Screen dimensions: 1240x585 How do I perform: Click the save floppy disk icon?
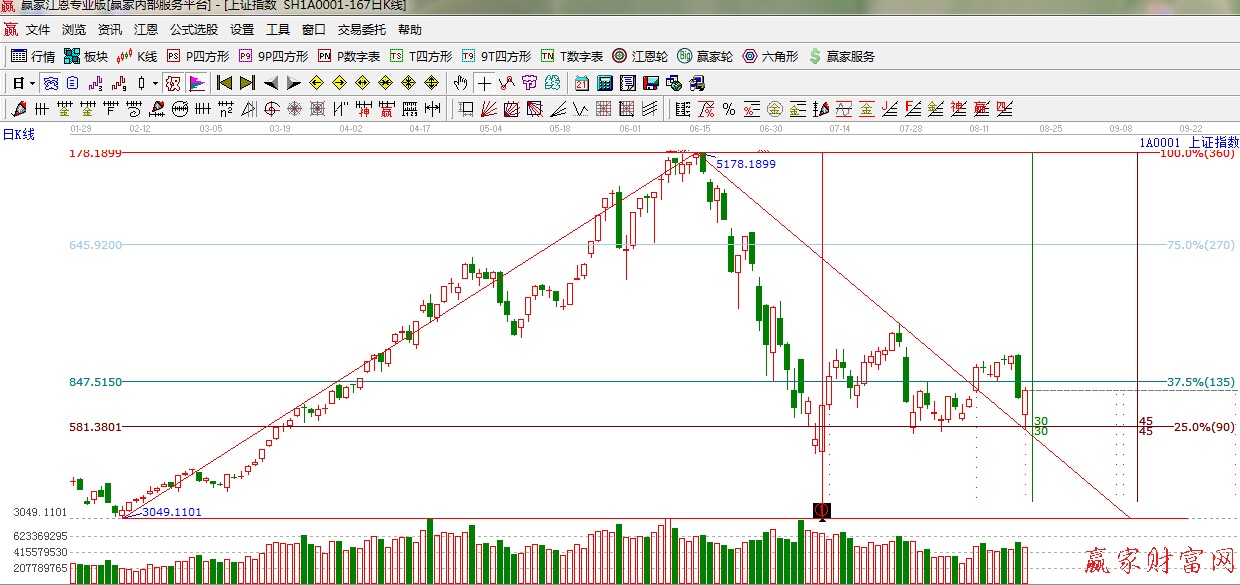[651, 83]
